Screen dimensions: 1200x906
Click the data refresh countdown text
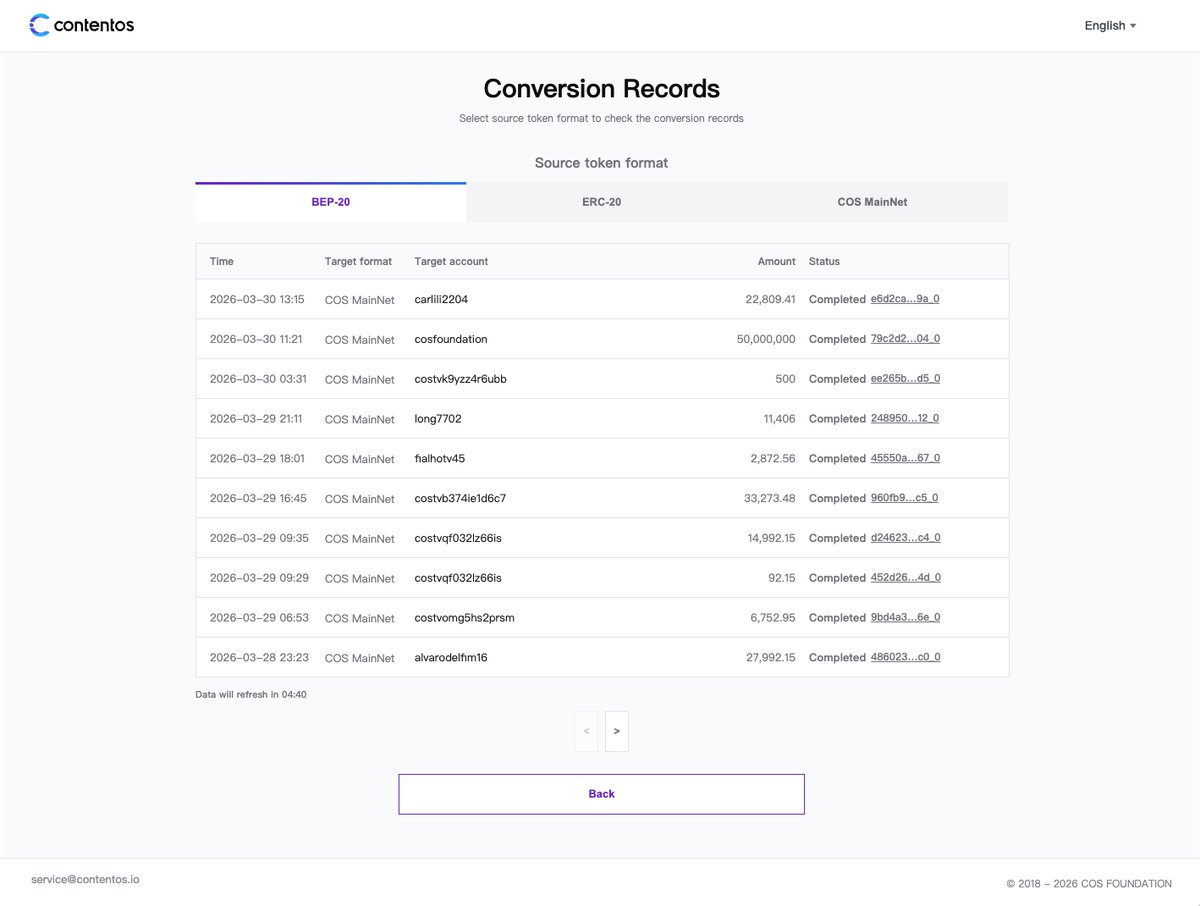(251, 694)
